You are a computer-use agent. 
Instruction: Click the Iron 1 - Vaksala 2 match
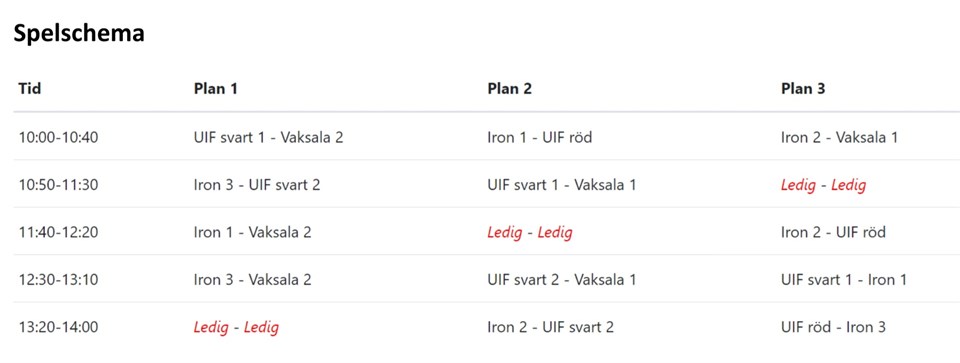(252, 232)
